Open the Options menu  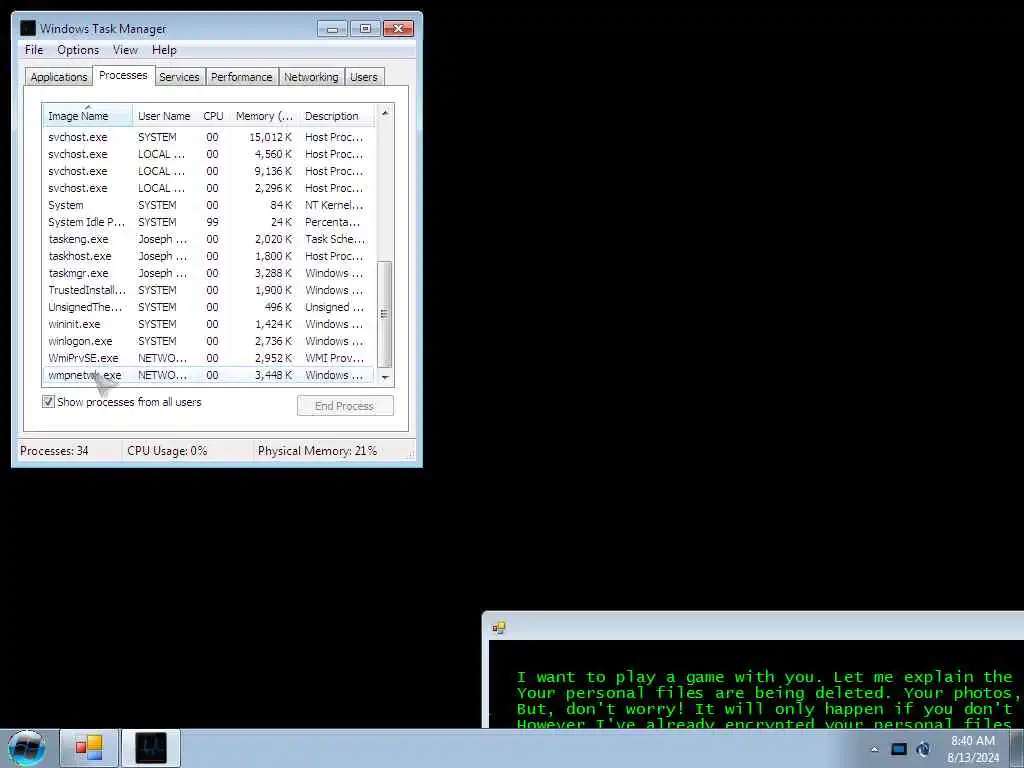pyautogui.click(x=78, y=50)
